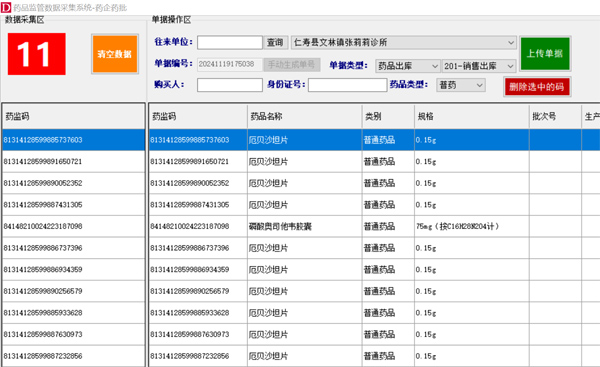The height and width of the screenshot is (367, 600).
Task: Expand the 仁寿县文林镇张莉莉诊所 unit dropdown
Action: point(404,42)
